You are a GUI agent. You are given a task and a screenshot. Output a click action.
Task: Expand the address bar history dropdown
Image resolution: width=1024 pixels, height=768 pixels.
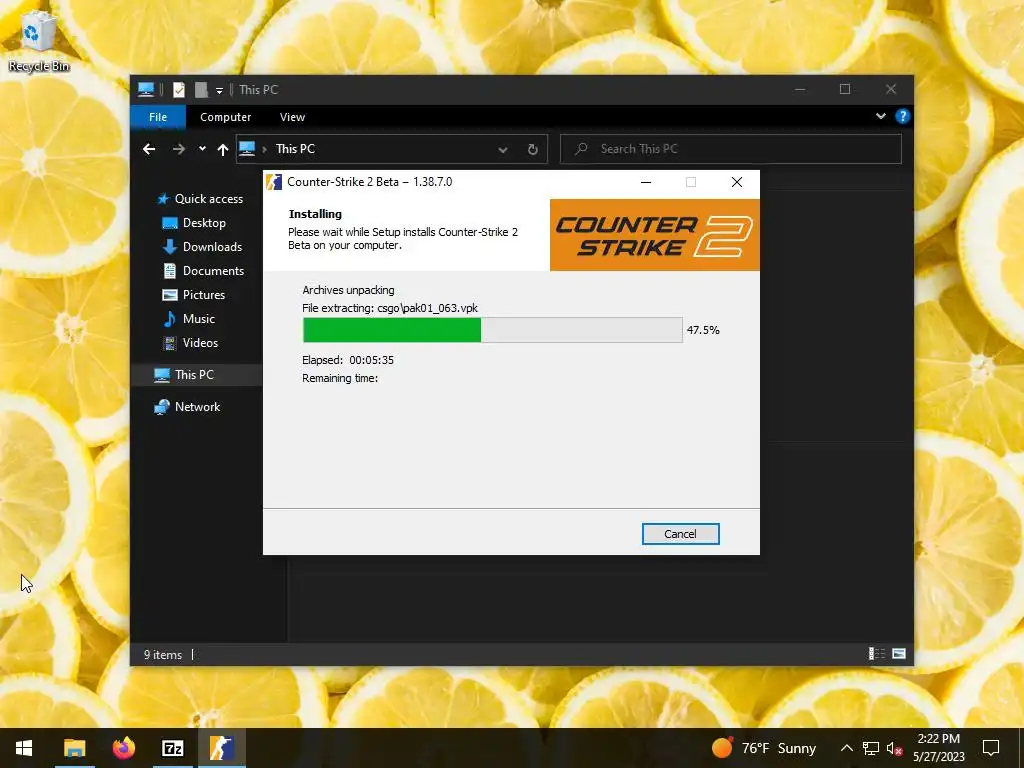(x=503, y=150)
